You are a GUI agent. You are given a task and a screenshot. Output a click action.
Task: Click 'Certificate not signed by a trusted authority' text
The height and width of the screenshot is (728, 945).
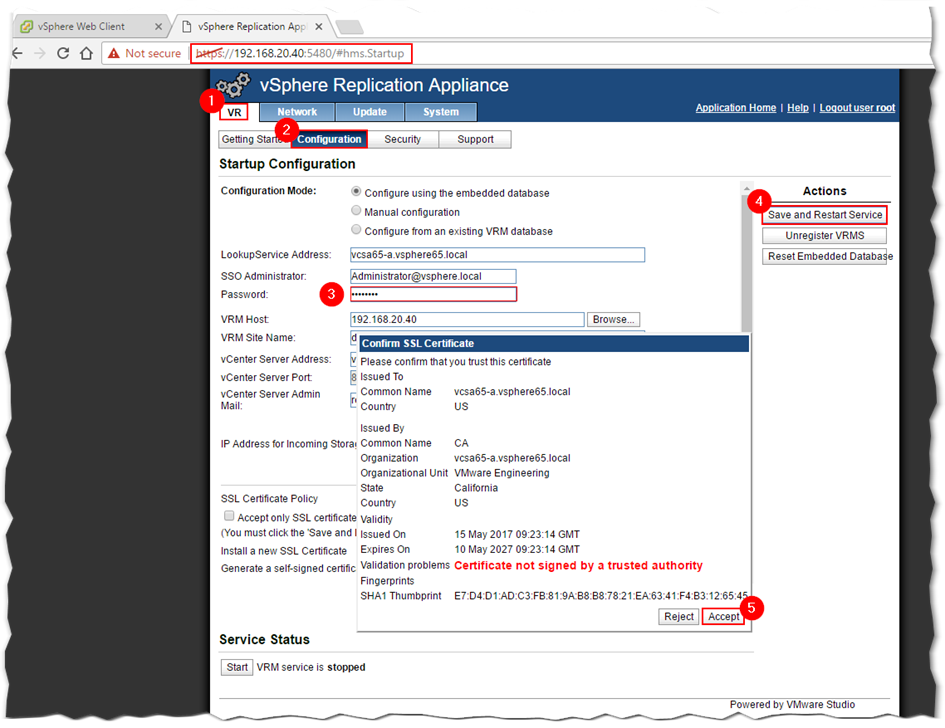point(578,565)
